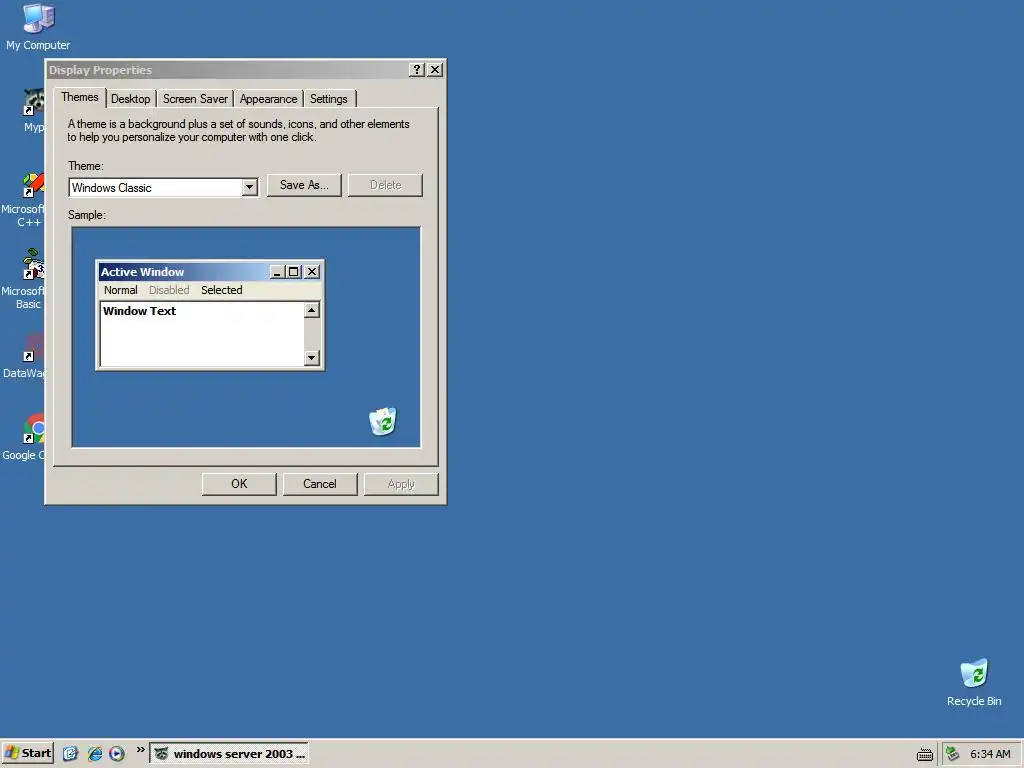Switch to the Appearance tab
Viewport: 1024px width, 768px height.
[x=268, y=99]
